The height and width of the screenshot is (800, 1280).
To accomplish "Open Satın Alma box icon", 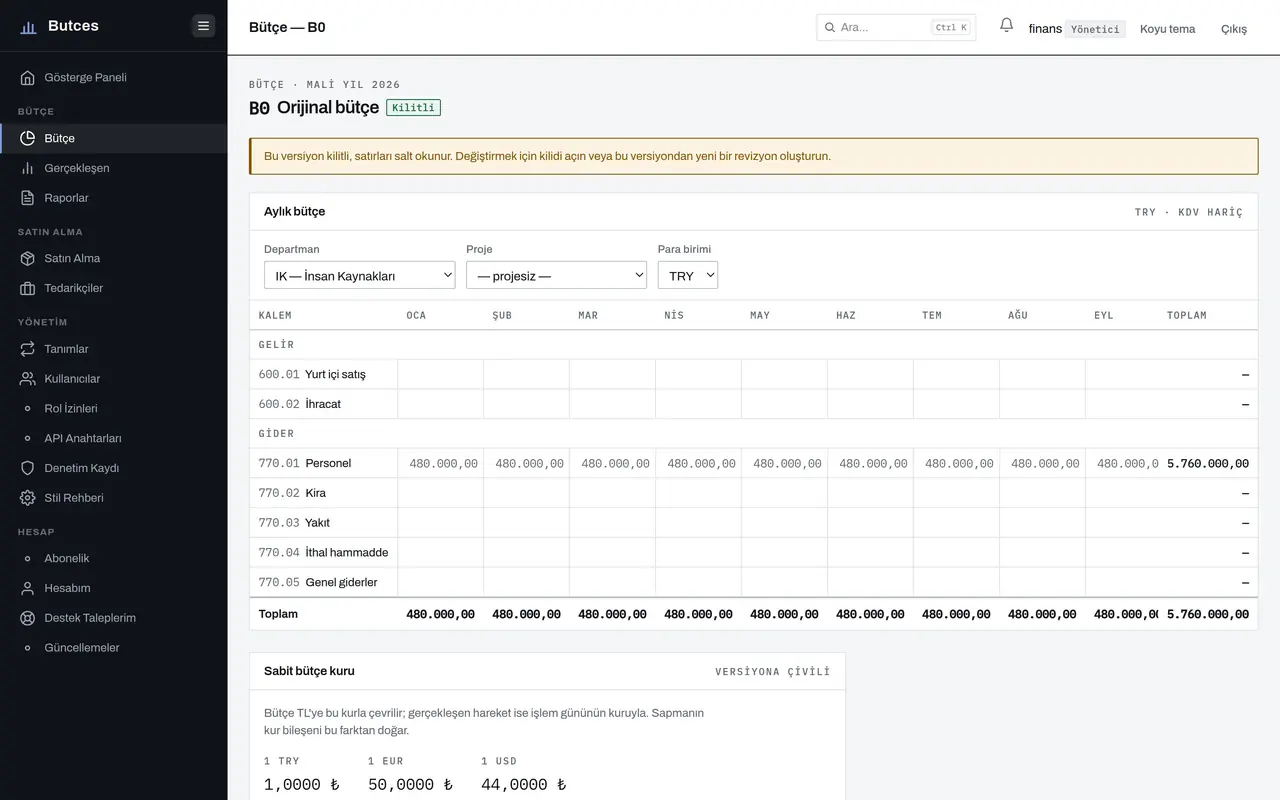I will click(x=27, y=258).
